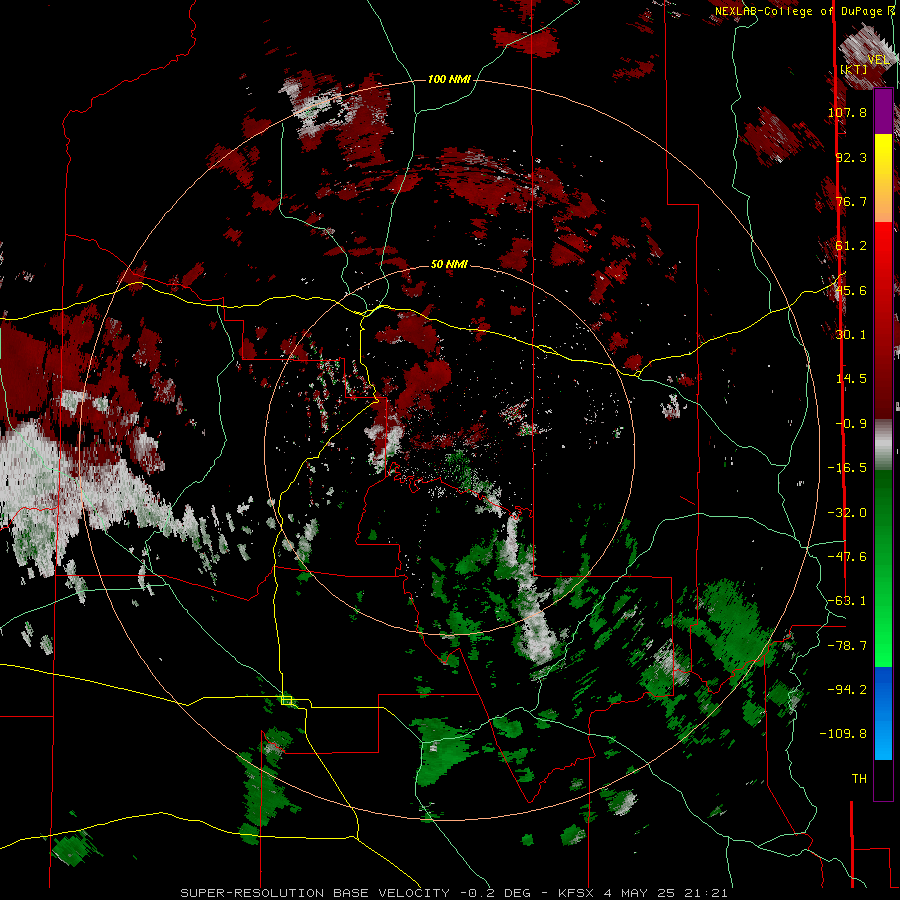Click the -32.0 velocity scale value

coord(847,513)
